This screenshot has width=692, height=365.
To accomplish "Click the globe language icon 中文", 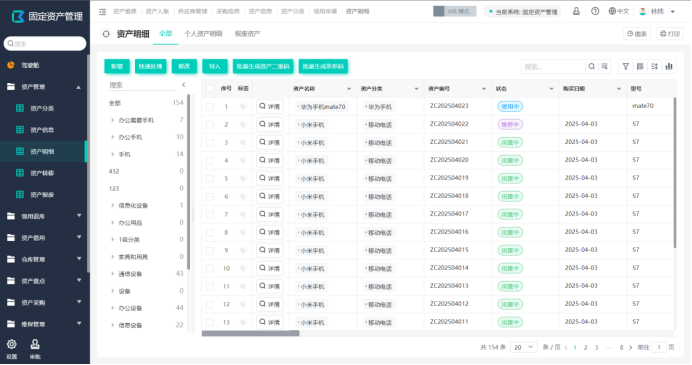I will [x=612, y=11].
